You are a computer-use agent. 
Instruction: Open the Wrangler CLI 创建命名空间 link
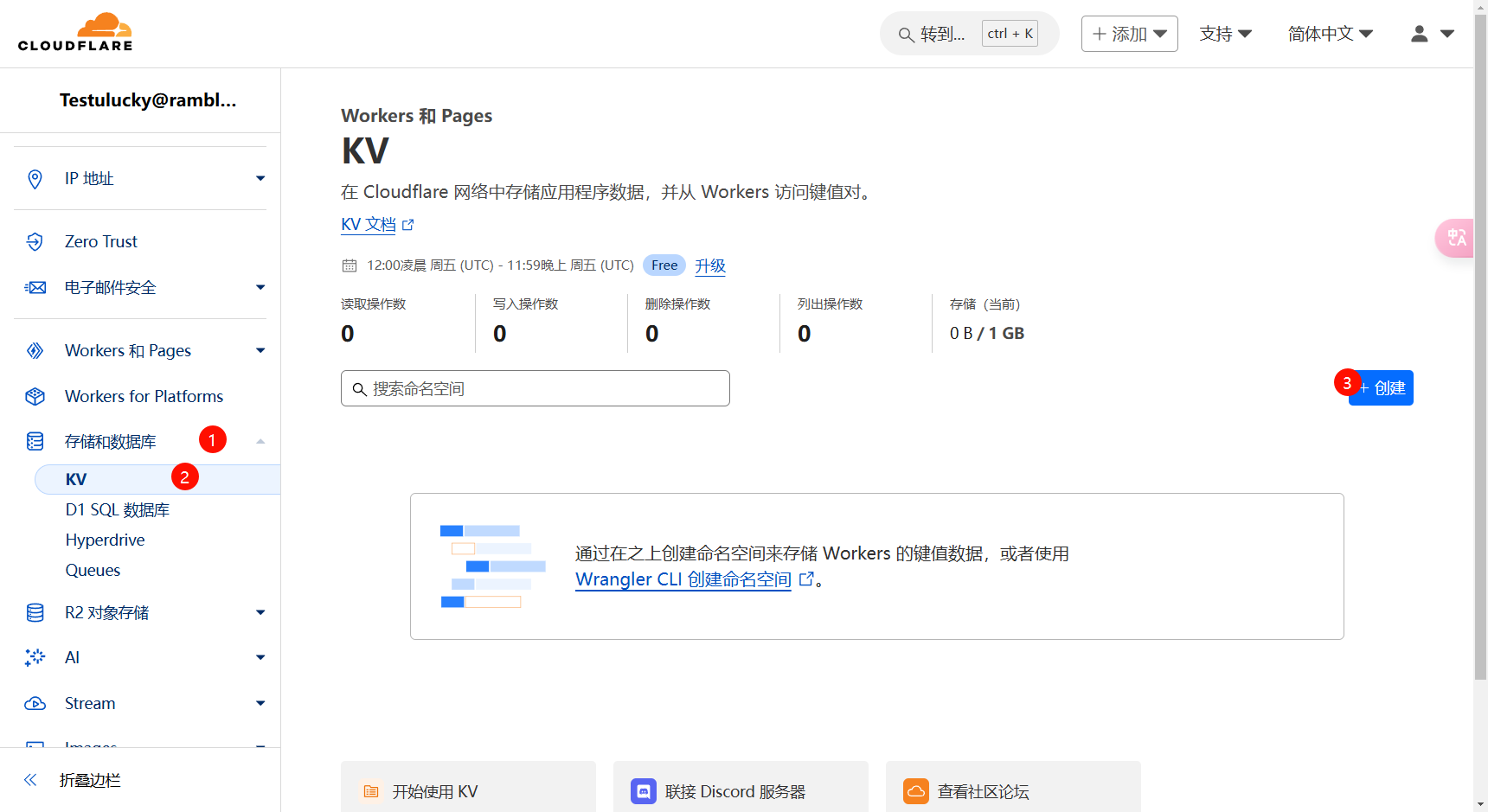[683, 579]
